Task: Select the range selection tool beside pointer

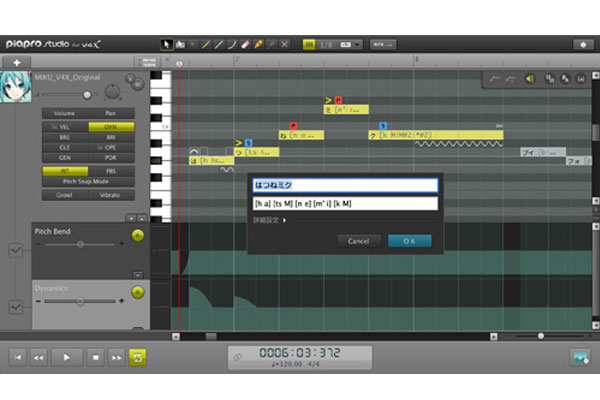Action: (180, 44)
